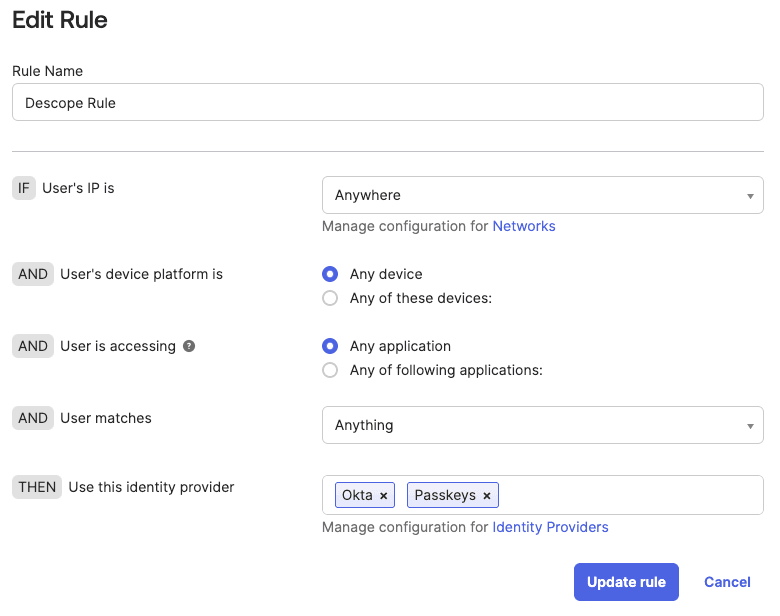Click the Okta tag label

357,496
